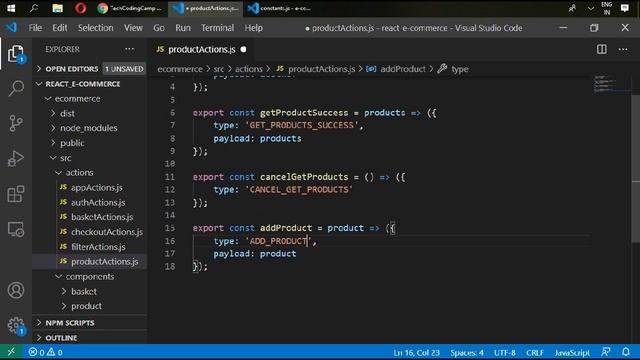Switch to constants.js VS Code taskbar window

tap(279, 8)
